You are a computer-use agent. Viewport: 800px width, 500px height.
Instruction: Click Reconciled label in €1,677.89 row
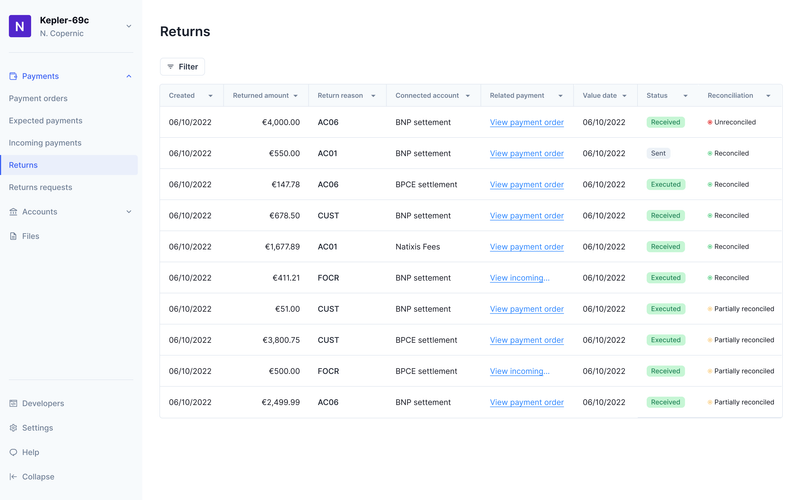731,247
